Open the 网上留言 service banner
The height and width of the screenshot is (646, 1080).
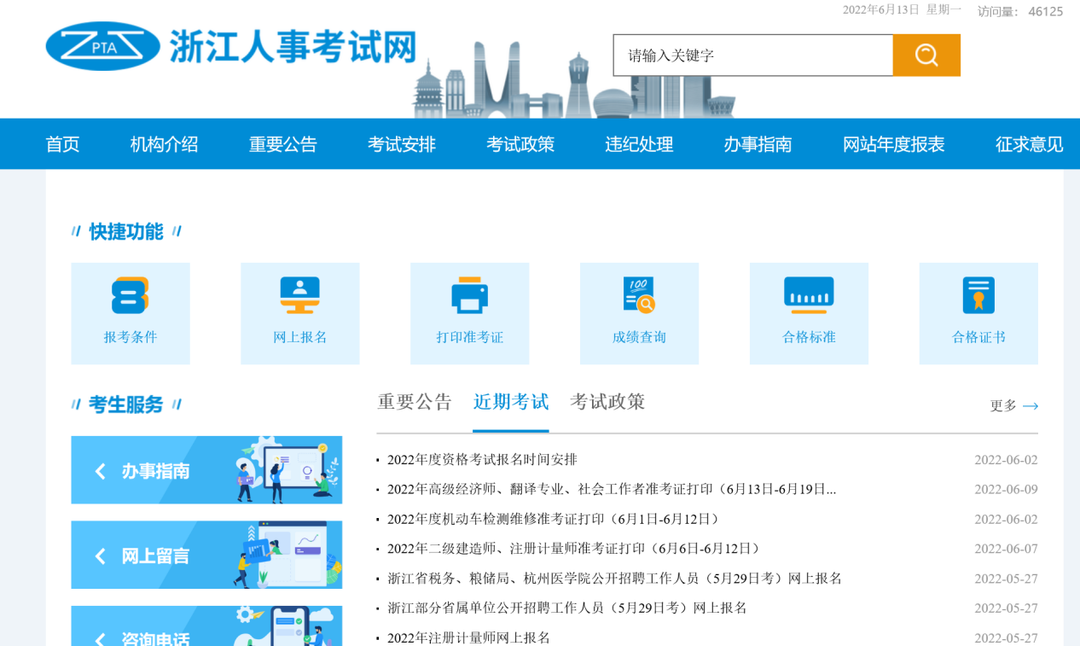click(x=207, y=555)
